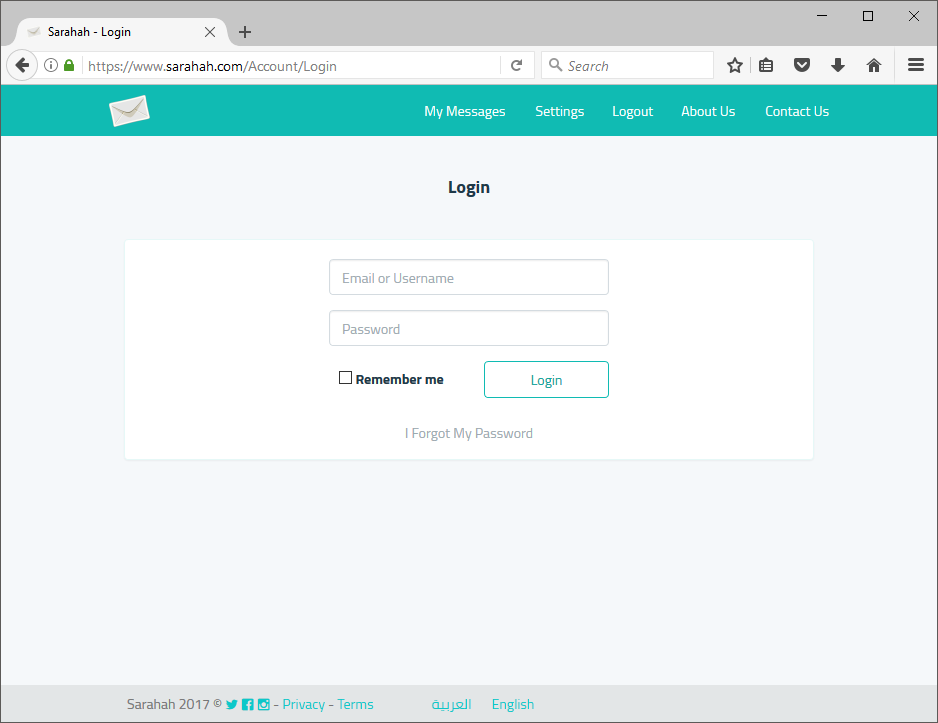This screenshot has width=938, height=723.
Task: Click the bookmark star icon
Action: click(x=735, y=64)
